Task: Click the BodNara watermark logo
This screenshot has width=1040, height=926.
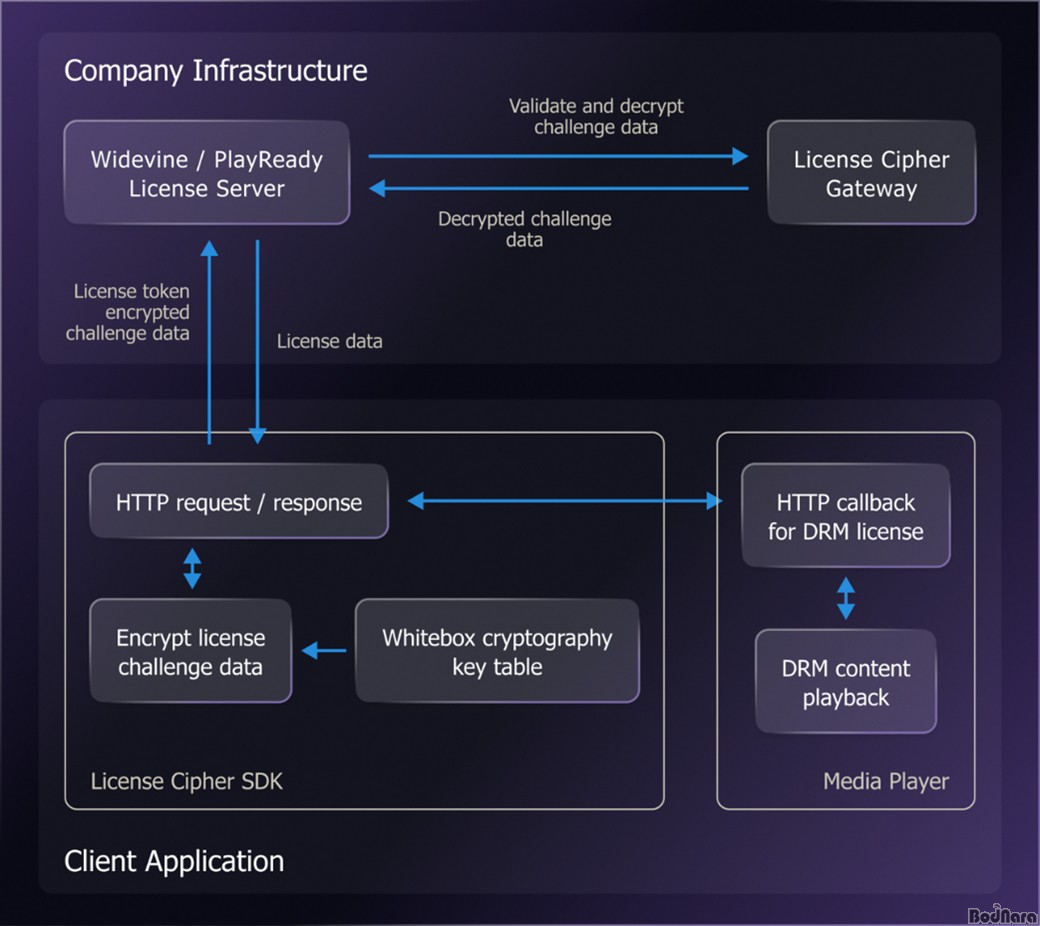Action: click(x=1002, y=914)
